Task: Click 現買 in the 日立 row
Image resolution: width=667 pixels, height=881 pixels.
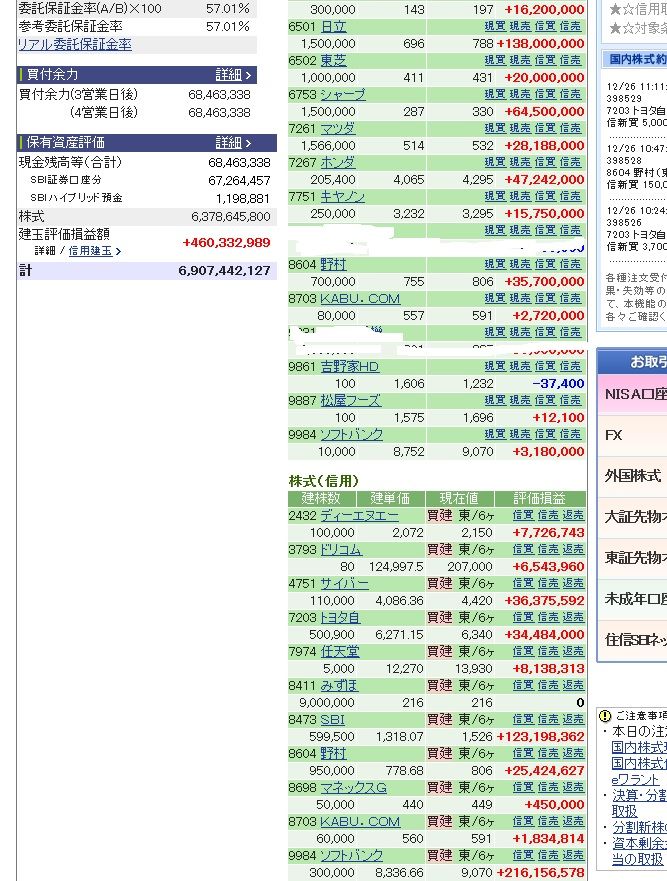Action: pyautogui.click(x=495, y=26)
